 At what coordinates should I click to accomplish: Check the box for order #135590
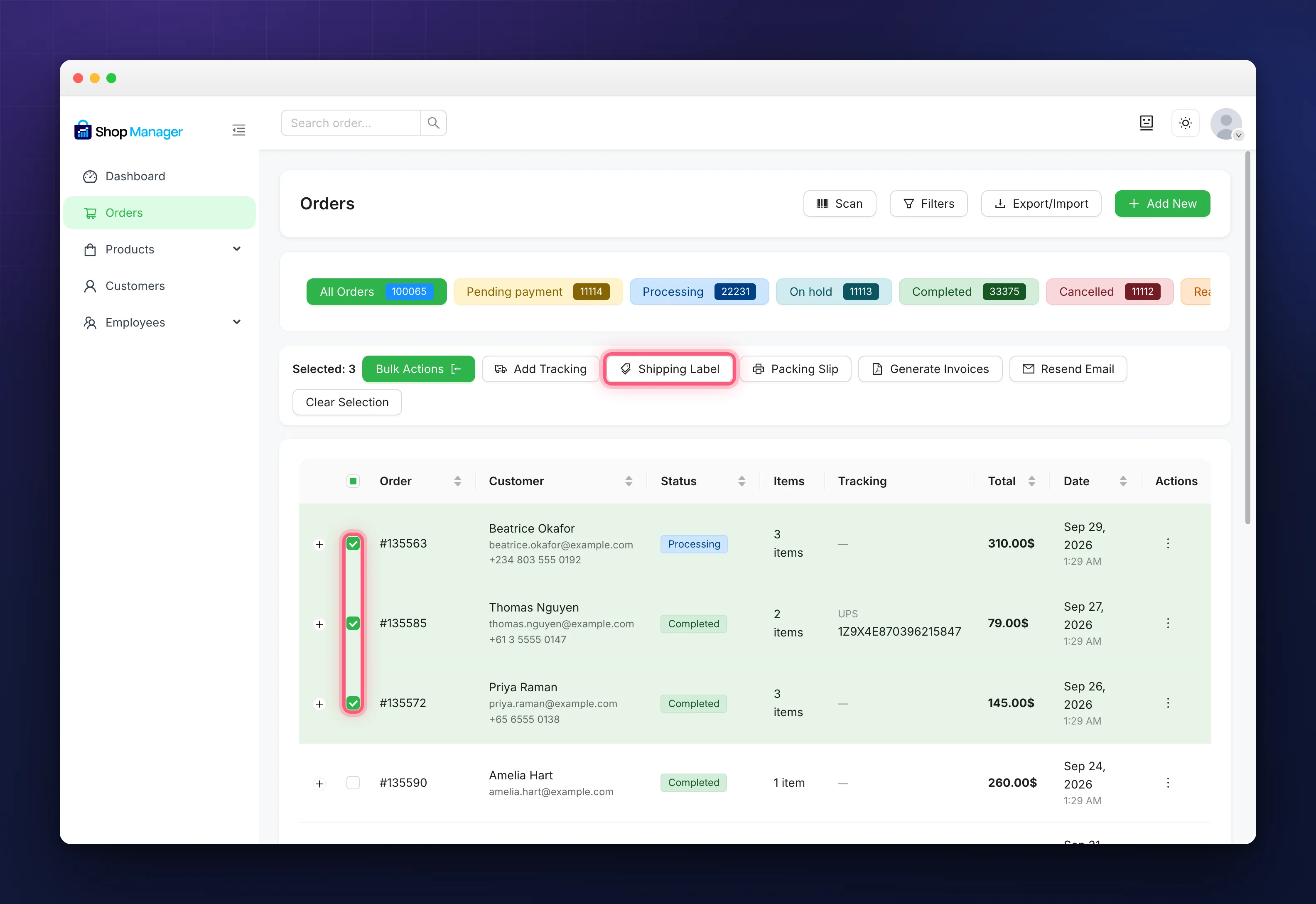353,783
